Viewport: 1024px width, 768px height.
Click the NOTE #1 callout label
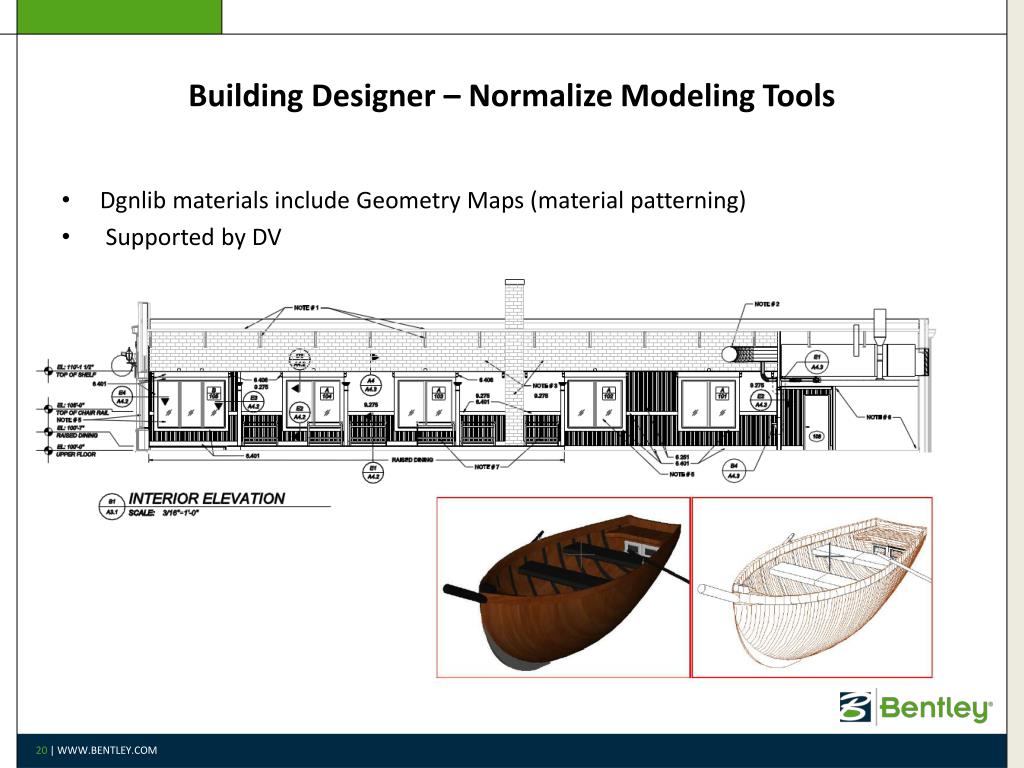(306, 308)
